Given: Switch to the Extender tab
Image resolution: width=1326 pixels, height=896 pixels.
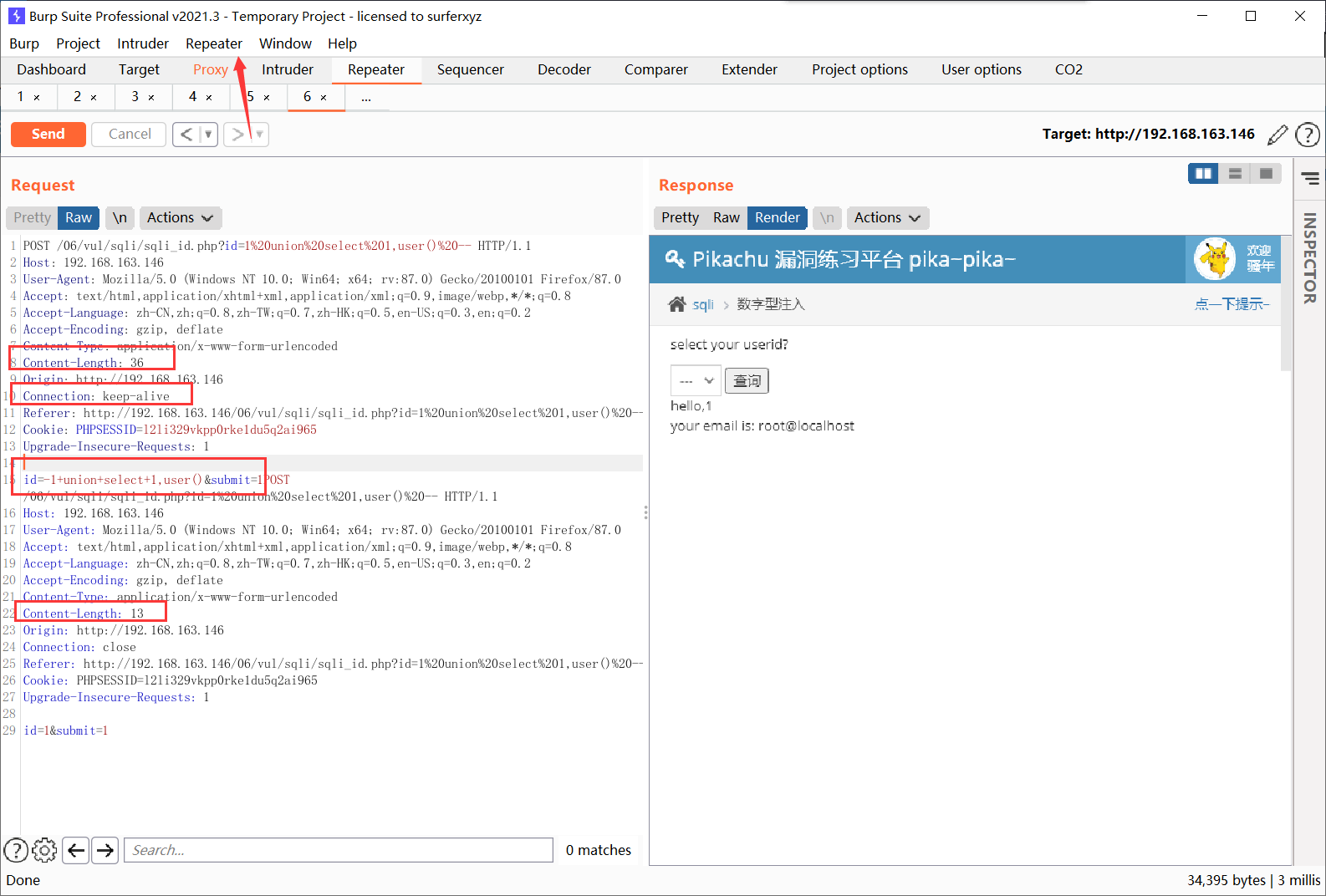Looking at the screenshot, I should click(x=750, y=69).
